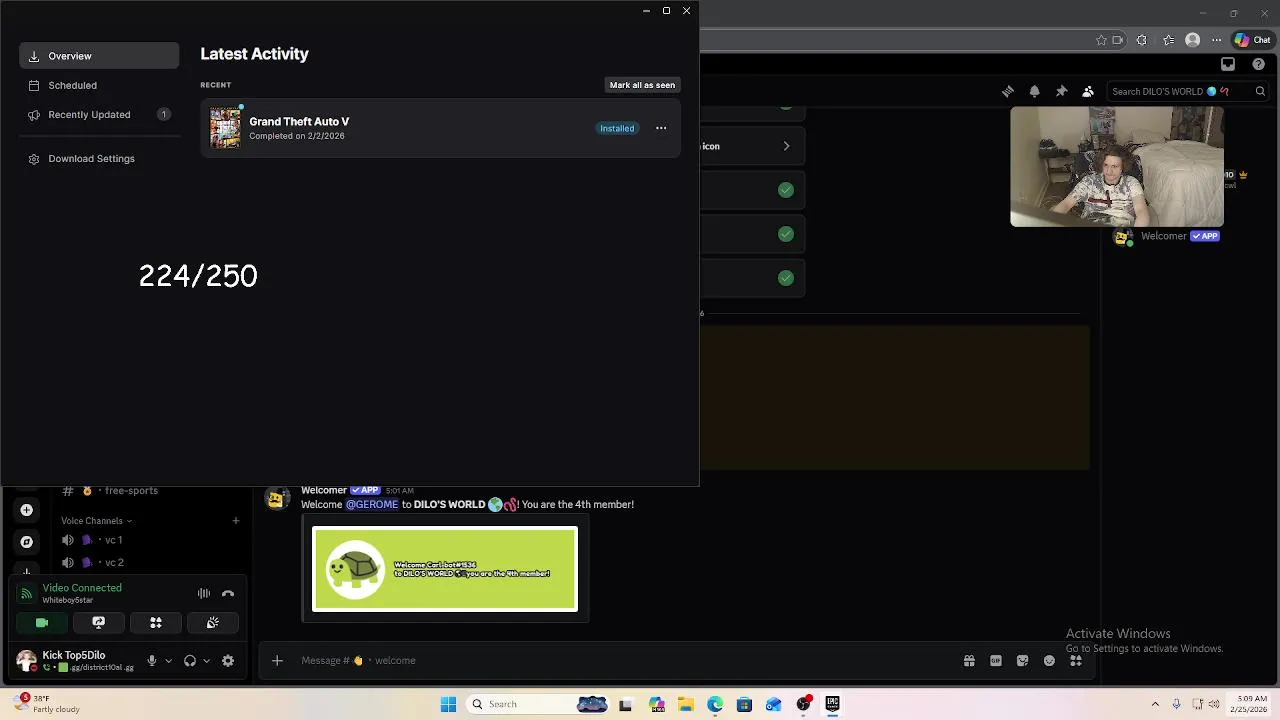Open the Copilot Chat button in Edge

pos(1252,40)
